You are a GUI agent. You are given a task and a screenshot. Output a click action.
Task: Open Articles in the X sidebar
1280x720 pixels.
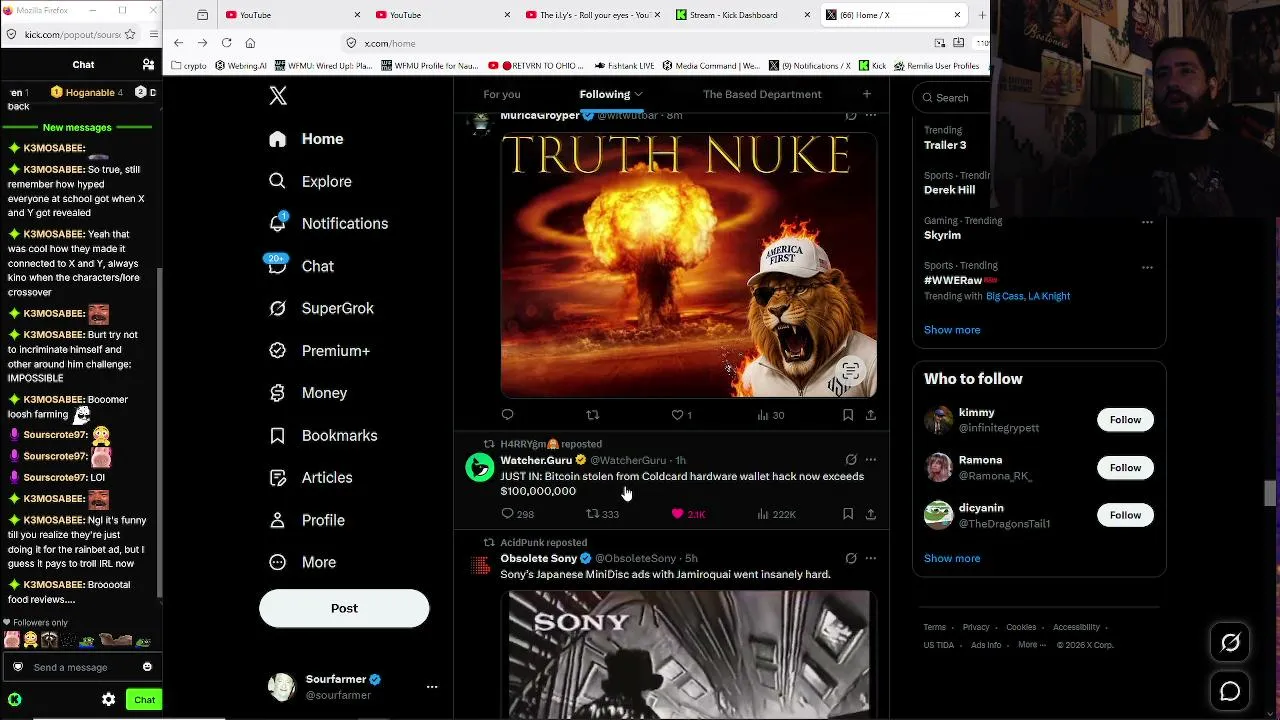point(311,477)
